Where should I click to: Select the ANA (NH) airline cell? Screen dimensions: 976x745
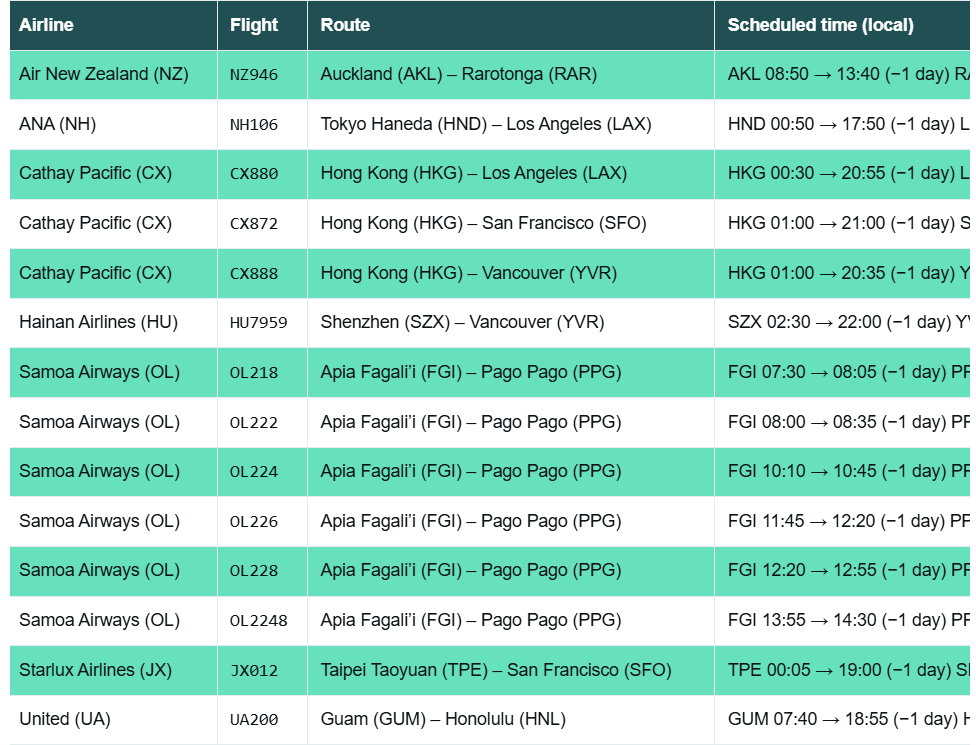(58, 124)
